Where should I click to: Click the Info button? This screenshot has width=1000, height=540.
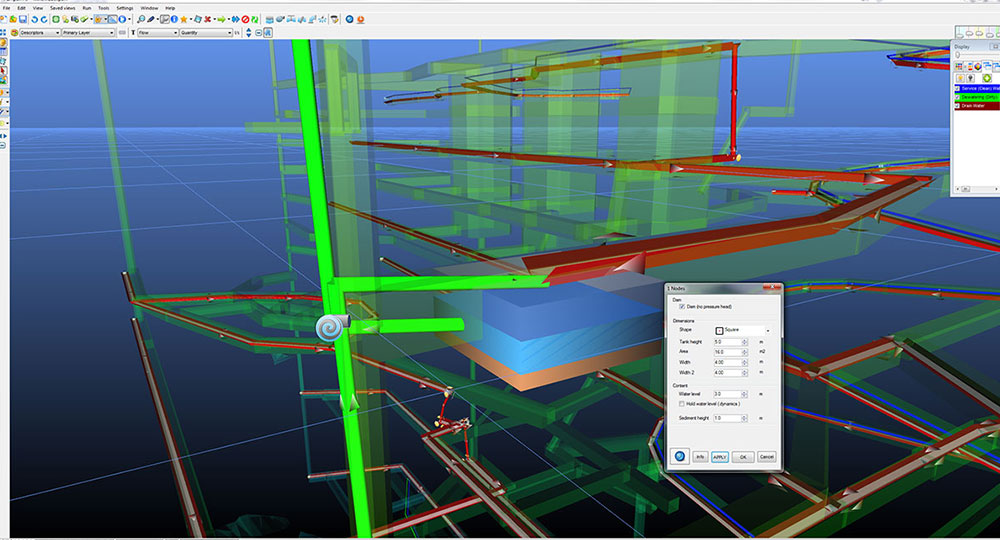point(700,456)
